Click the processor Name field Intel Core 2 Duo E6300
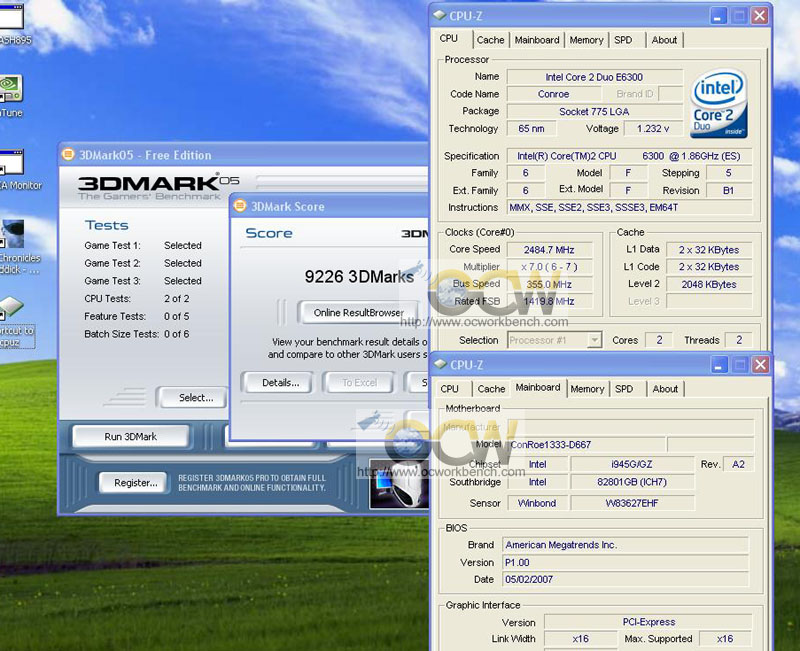This screenshot has width=800, height=651. point(594,77)
